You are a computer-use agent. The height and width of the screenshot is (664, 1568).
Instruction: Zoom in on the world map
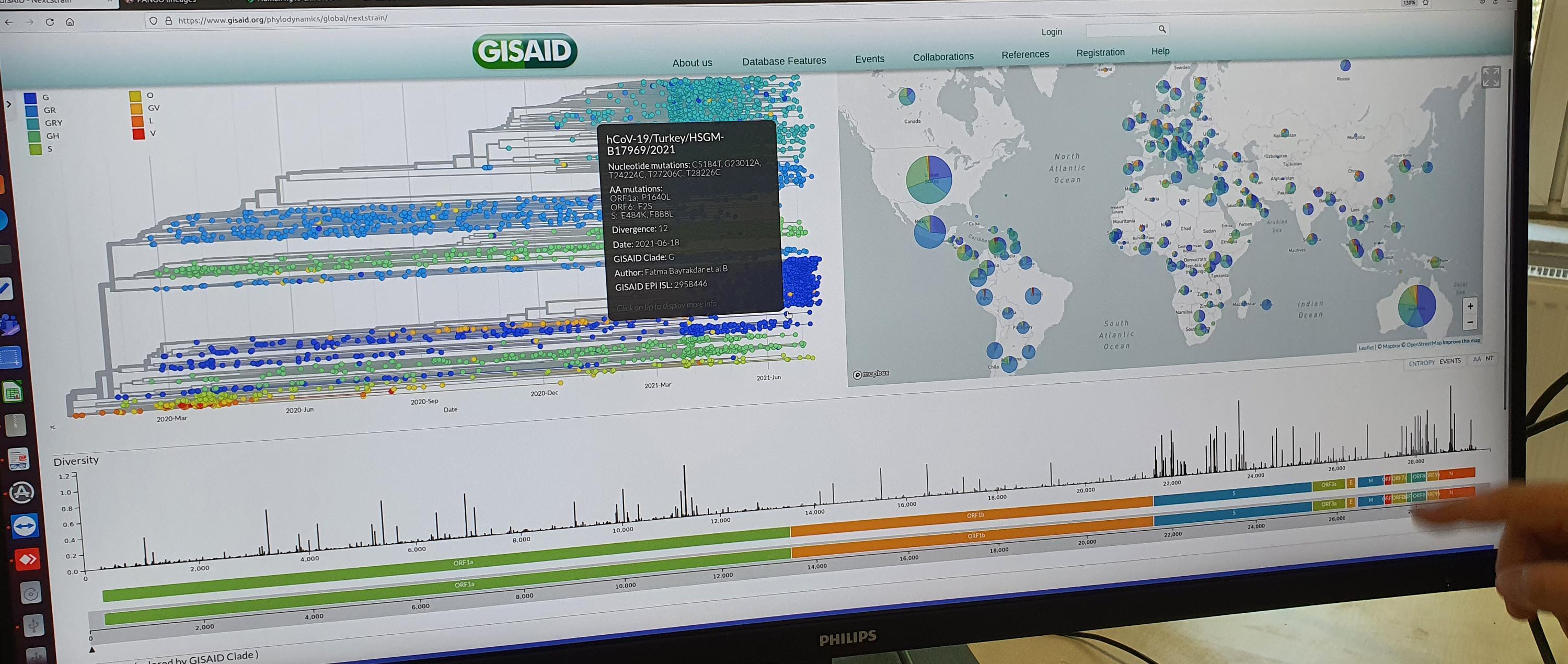coord(1471,306)
